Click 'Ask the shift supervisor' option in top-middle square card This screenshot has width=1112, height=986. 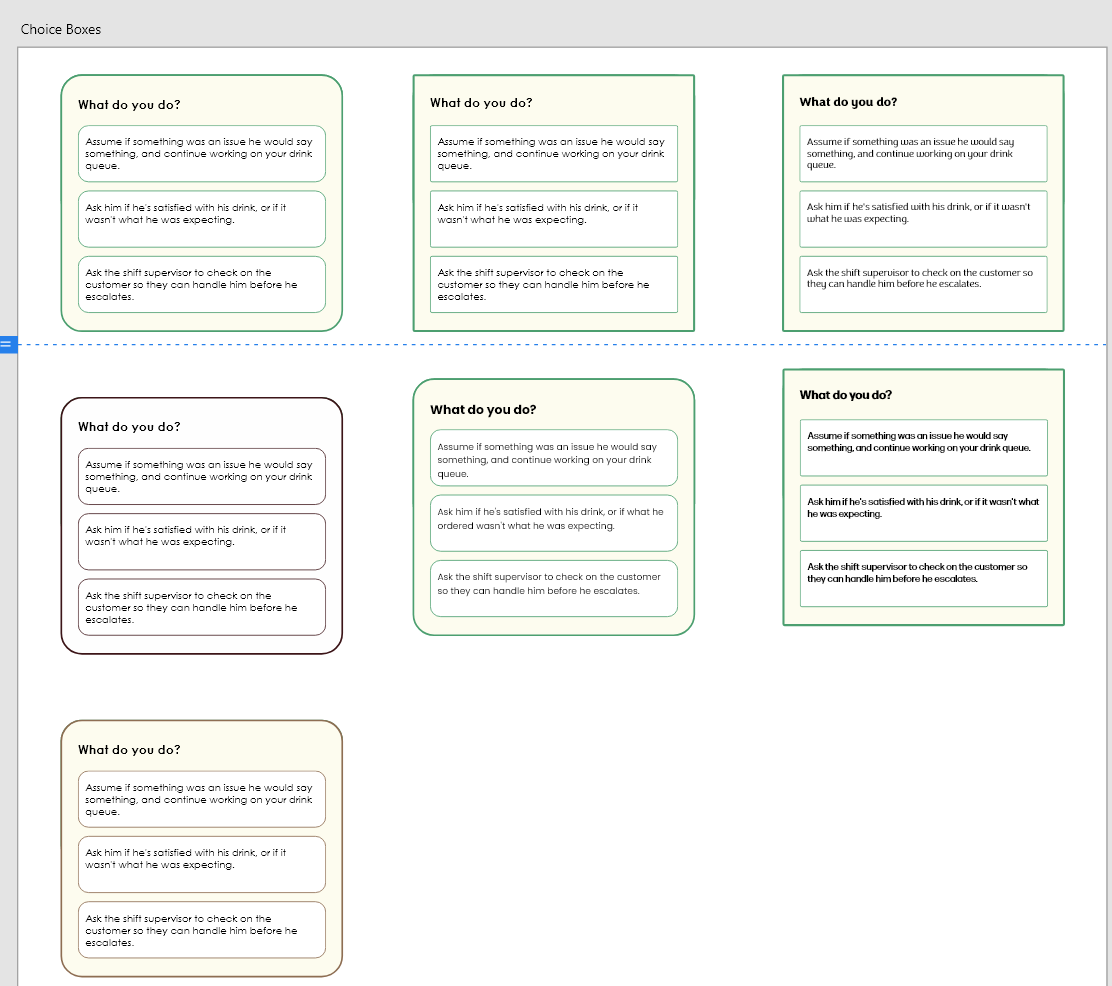click(554, 284)
